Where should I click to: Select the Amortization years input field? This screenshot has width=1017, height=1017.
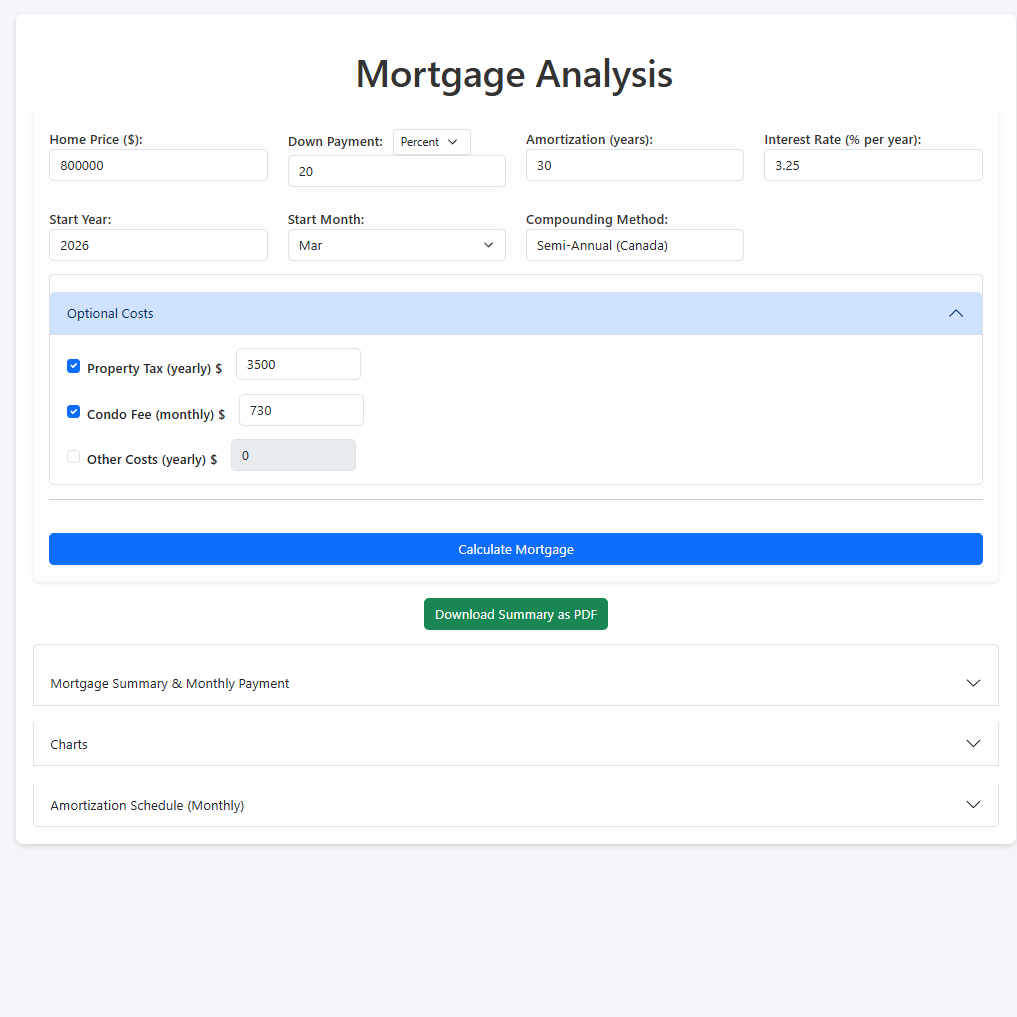[634, 164]
